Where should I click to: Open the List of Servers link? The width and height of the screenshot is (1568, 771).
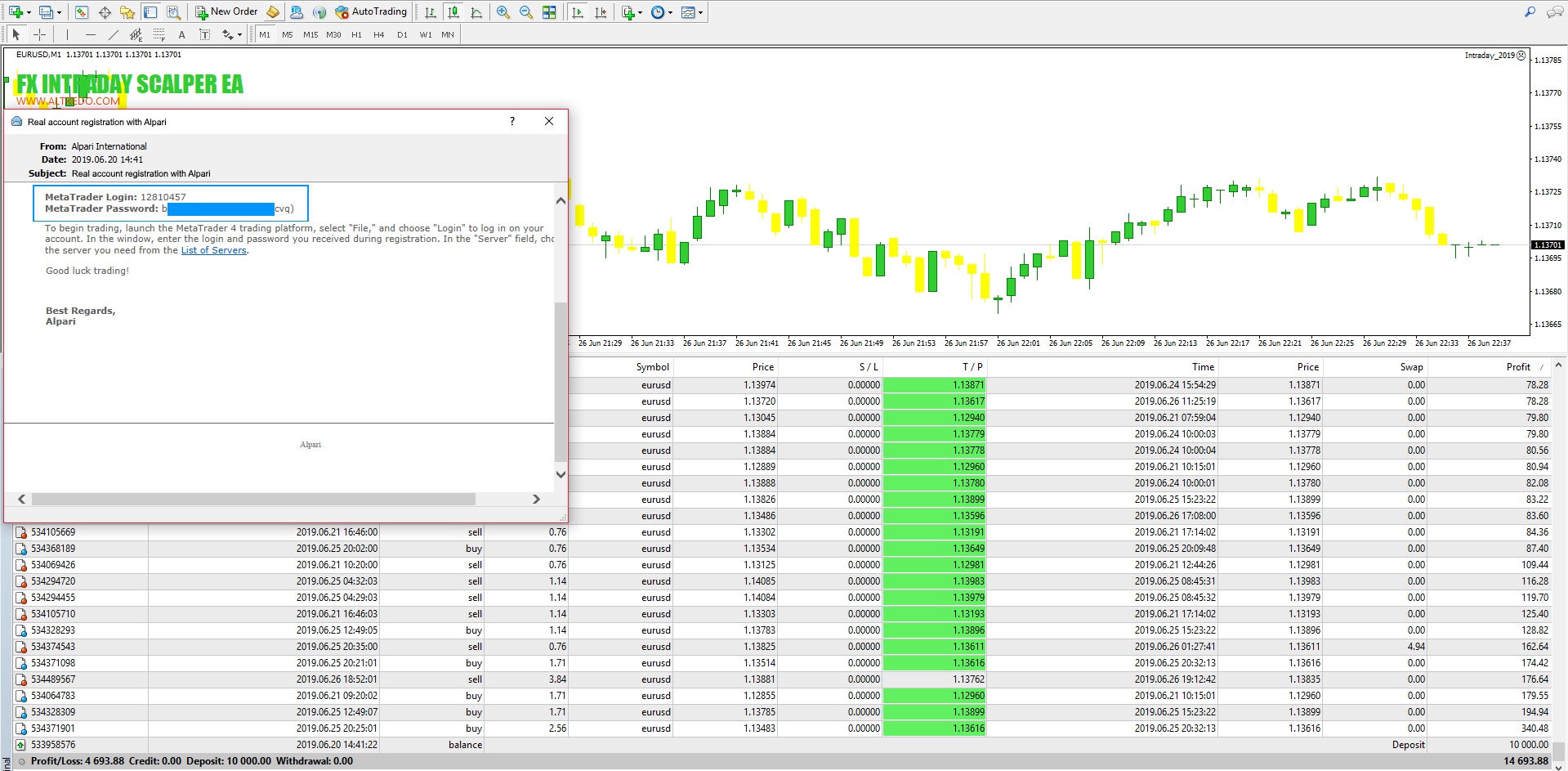213,250
